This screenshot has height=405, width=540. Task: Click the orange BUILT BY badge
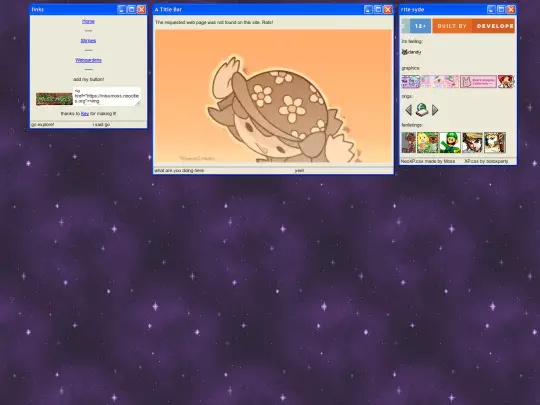pos(452,26)
